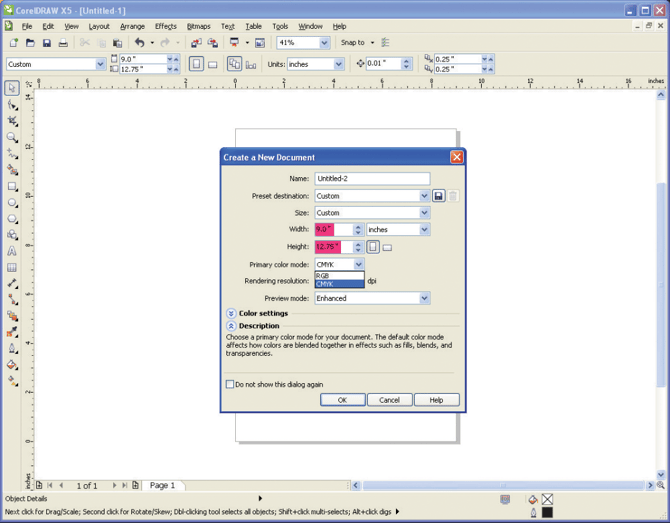Open the Preview mode dropdown
The height and width of the screenshot is (523, 670).
point(424,298)
